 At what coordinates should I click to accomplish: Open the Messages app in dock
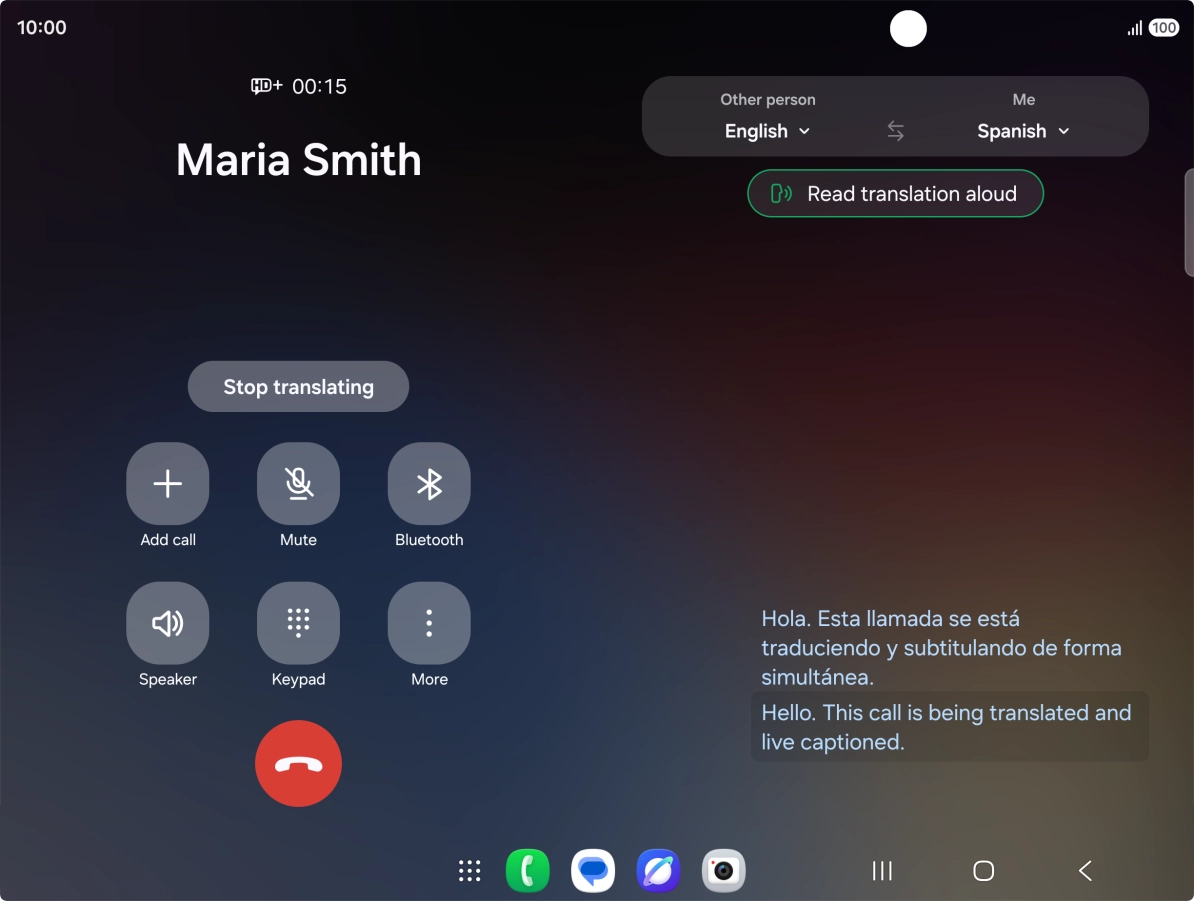pyautogui.click(x=593, y=871)
